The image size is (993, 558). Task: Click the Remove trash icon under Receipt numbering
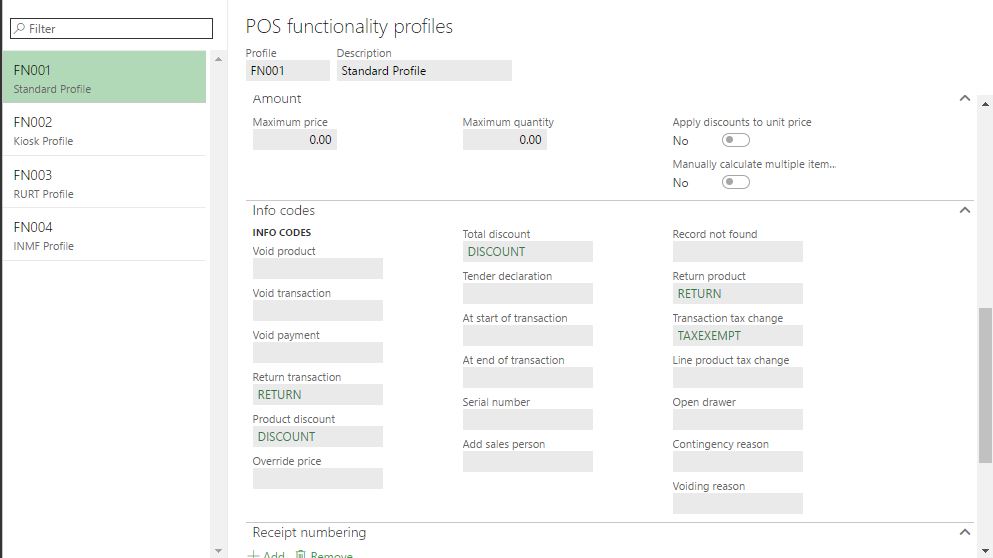[300, 555]
